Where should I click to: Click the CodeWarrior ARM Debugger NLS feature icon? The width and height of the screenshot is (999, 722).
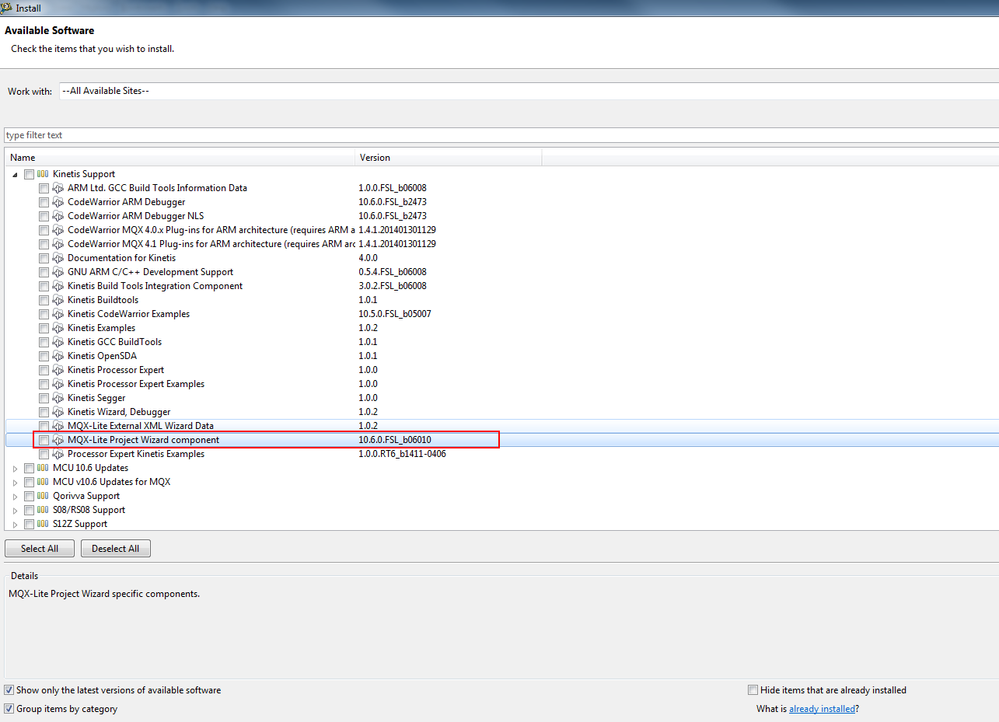point(58,216)
